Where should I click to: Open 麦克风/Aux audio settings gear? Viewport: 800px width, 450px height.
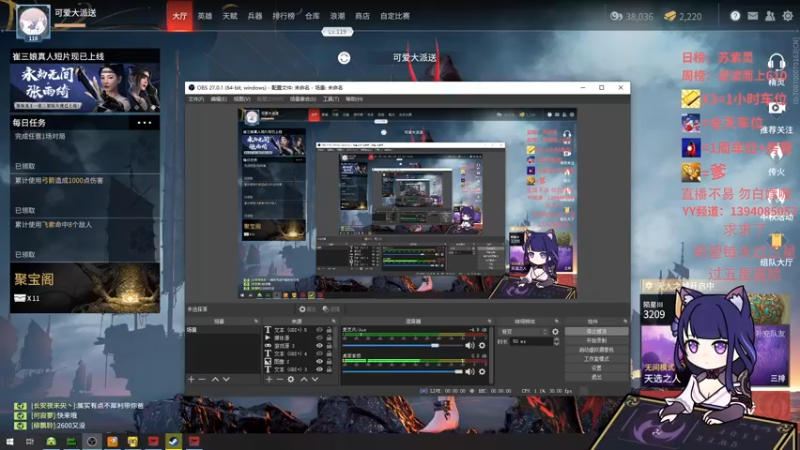[x=482, y=345]
